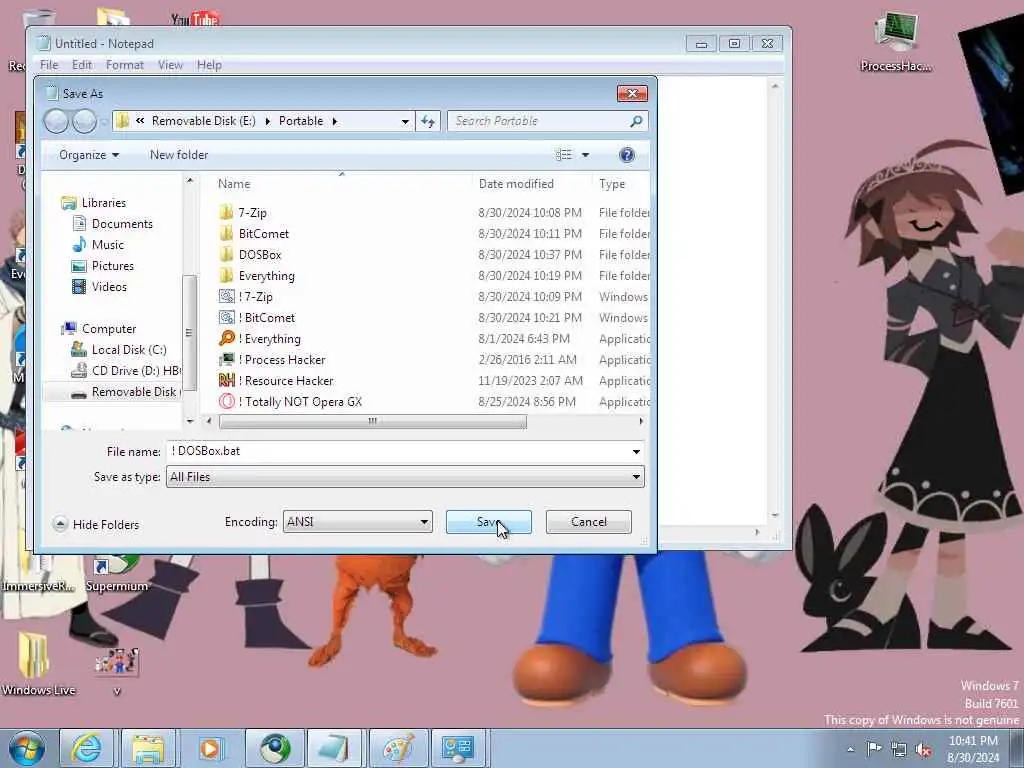Open the Organize dropdown menu
The width and height of the screenshot is (1024, 768).
tap(89, 155)
